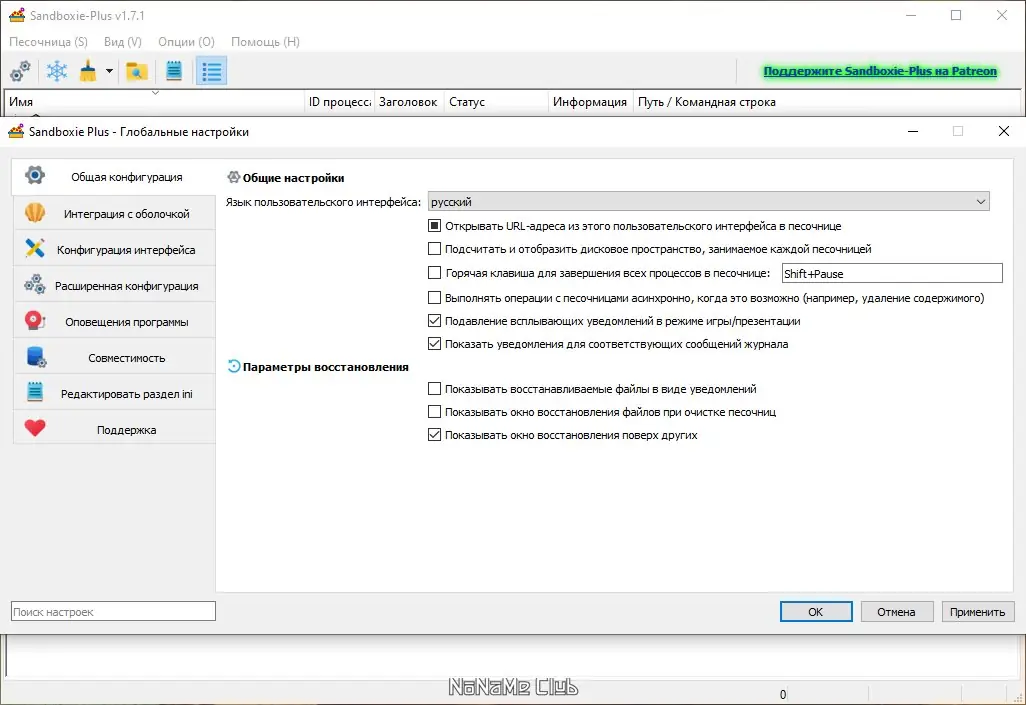Click the ID процесса column header
The width and height of the screenshot is (1026, 705).
[x=340, y=102]
